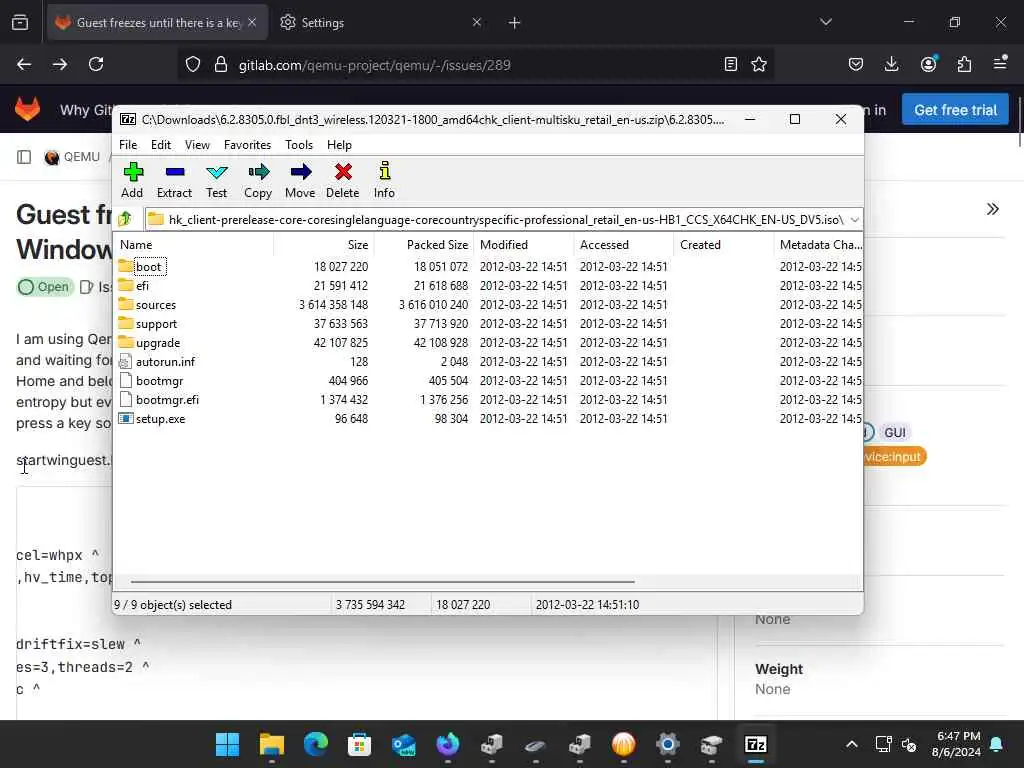Open the browser Downloads panel
Image resolution: width=1024 pixels, height=768 pixels.
pyautogui.click(x=891, y=64)
